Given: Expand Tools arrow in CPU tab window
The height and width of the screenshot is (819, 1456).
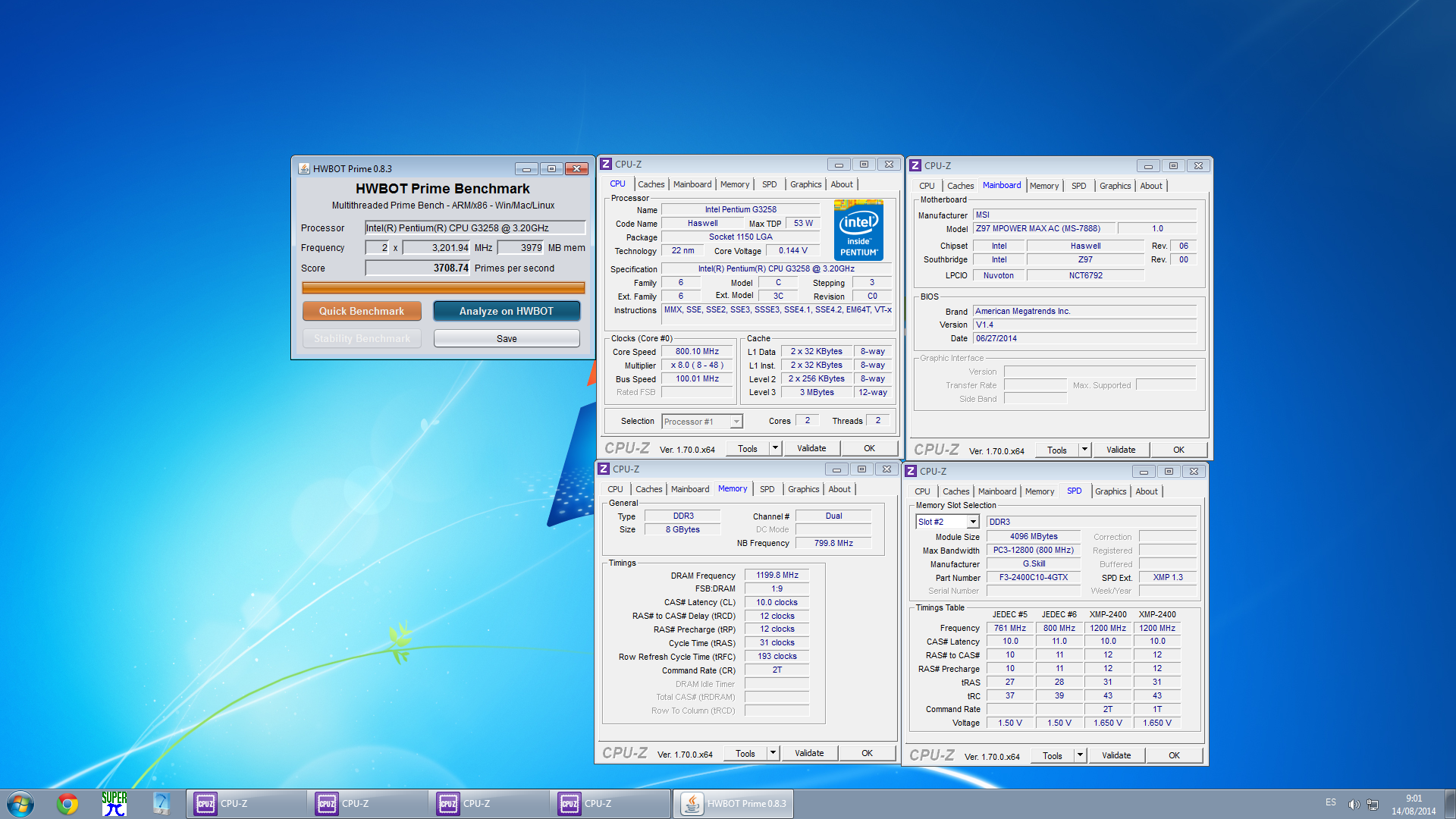Looking at the screenshot, I should (x=775, y=448).
